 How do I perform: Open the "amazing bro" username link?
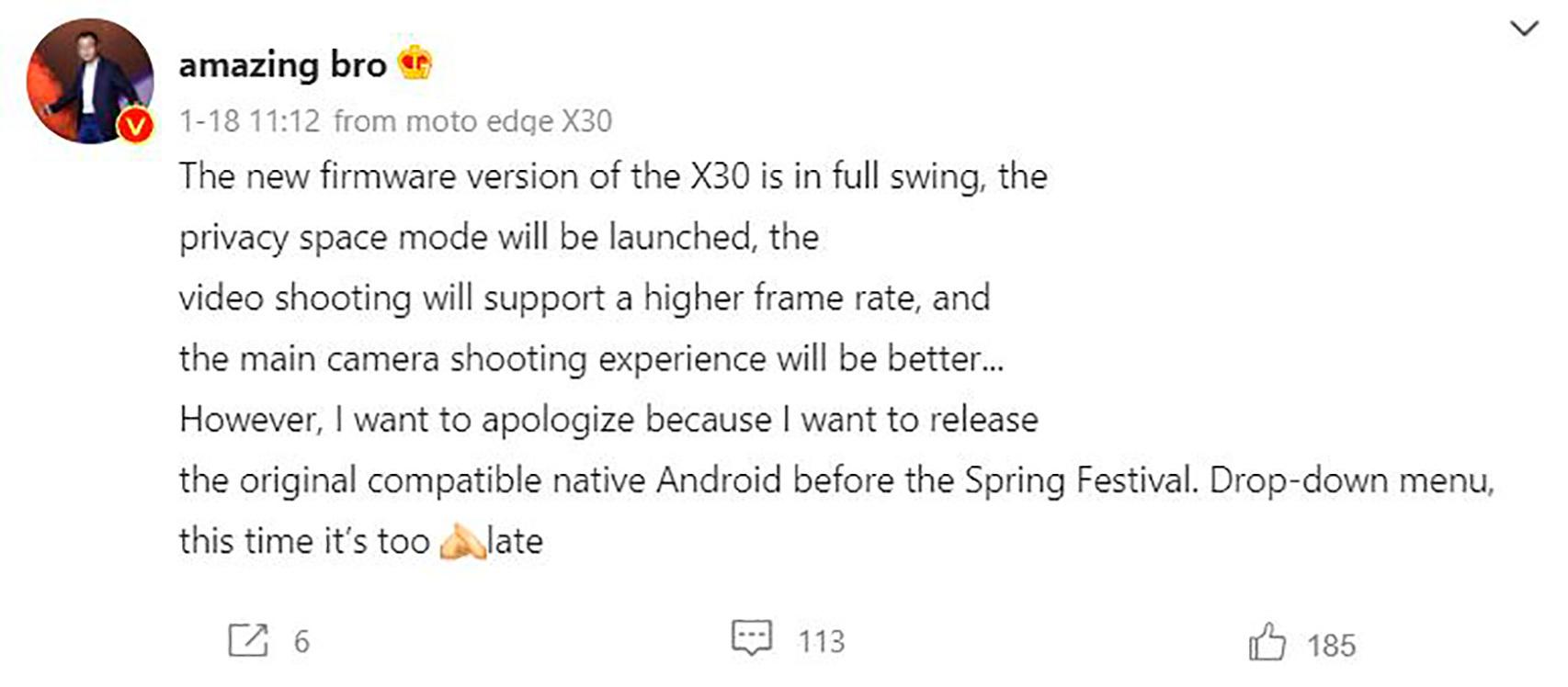click(282, 65)
